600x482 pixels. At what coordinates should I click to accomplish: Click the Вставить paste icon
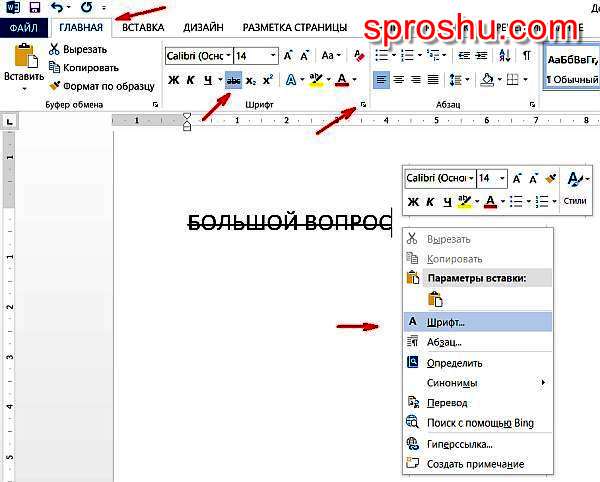point(23,59)
